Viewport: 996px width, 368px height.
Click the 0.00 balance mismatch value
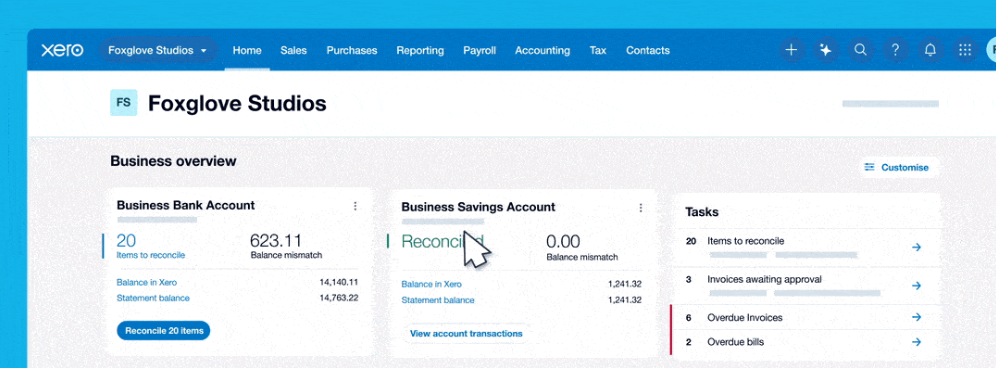(563, 242)
